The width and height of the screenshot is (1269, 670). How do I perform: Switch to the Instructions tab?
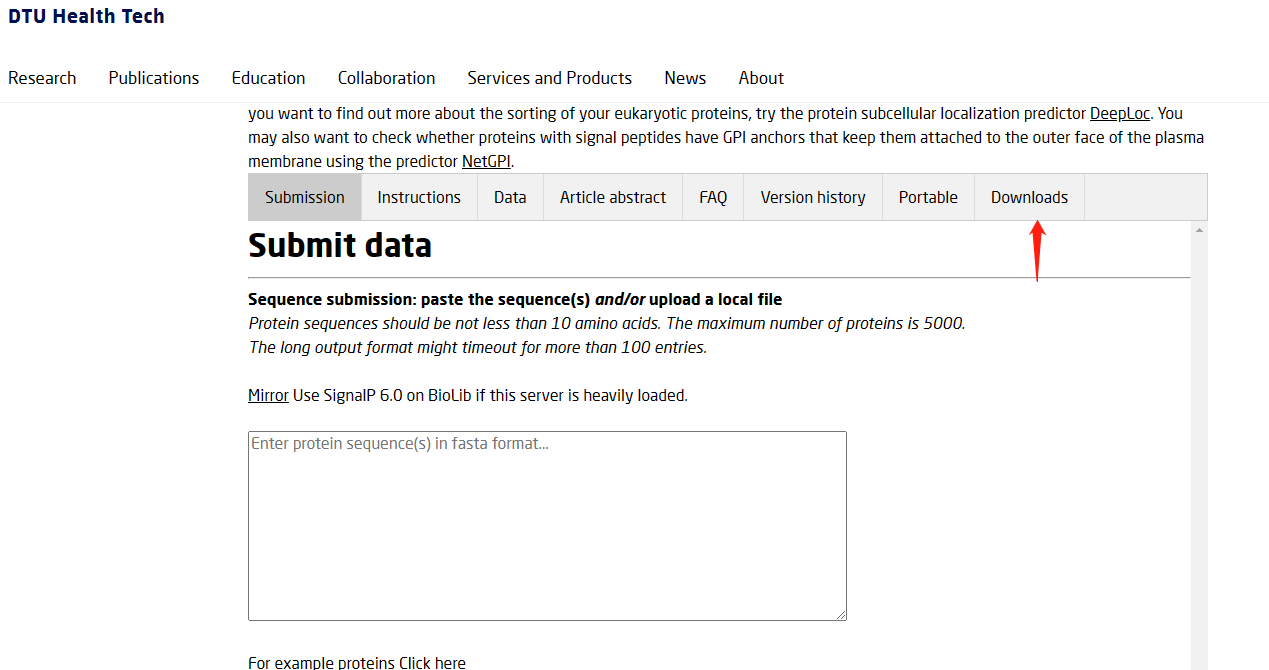[419, 197]
